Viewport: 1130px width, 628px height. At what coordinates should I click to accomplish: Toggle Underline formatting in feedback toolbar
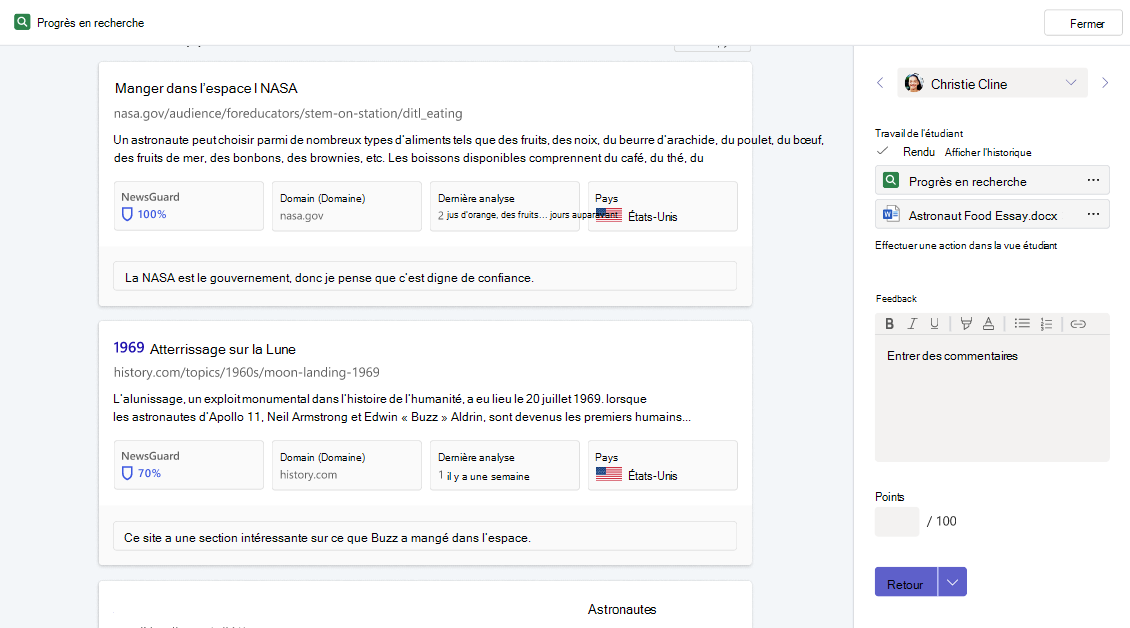[934, 324]
